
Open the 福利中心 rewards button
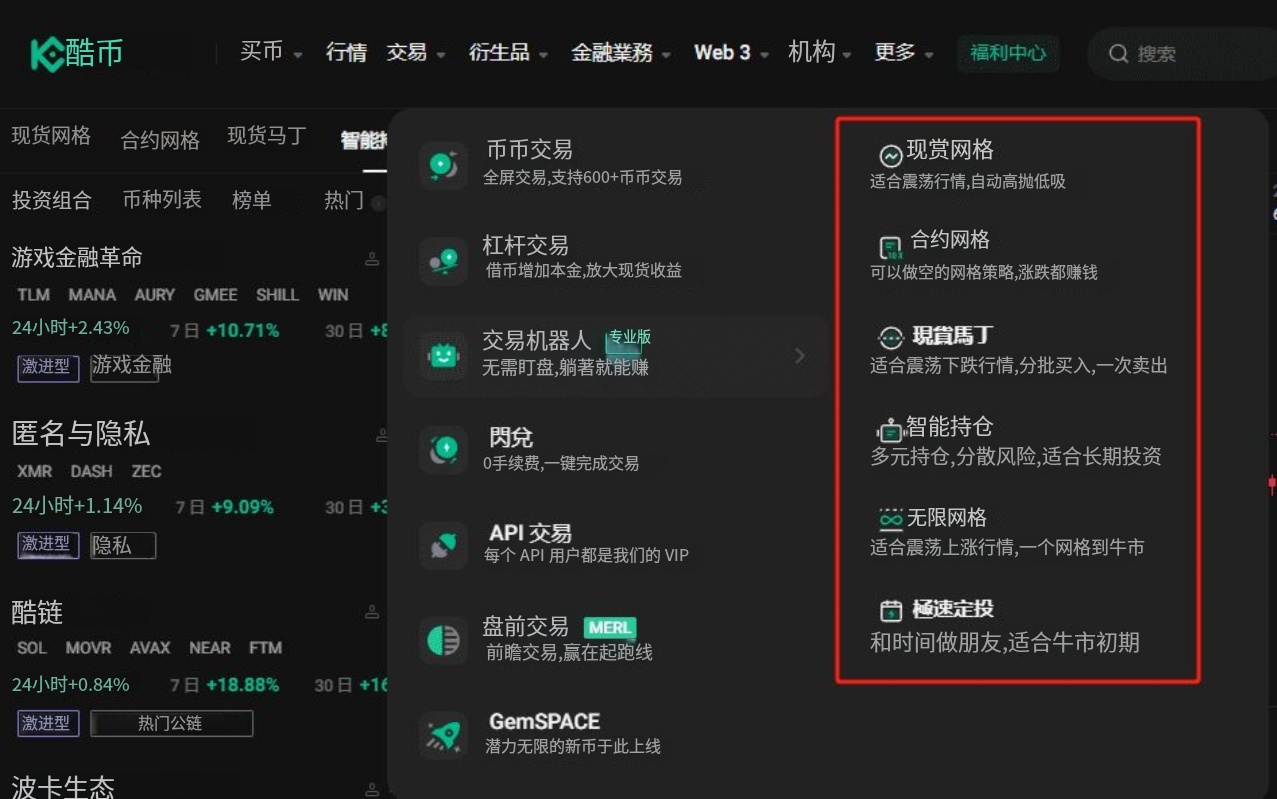point(1008,54)
